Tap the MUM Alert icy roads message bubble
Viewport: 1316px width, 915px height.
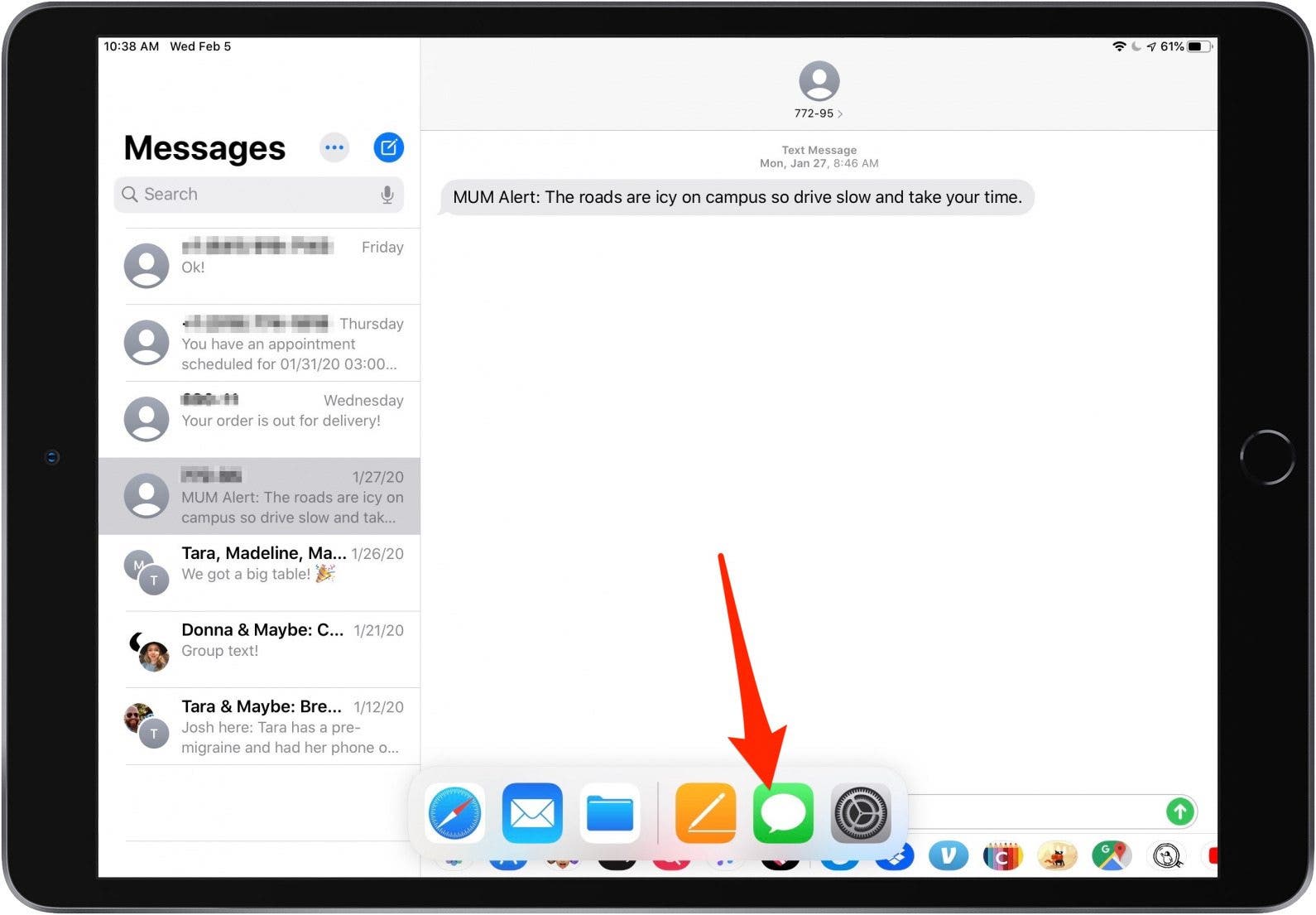(x=737, y=197)
